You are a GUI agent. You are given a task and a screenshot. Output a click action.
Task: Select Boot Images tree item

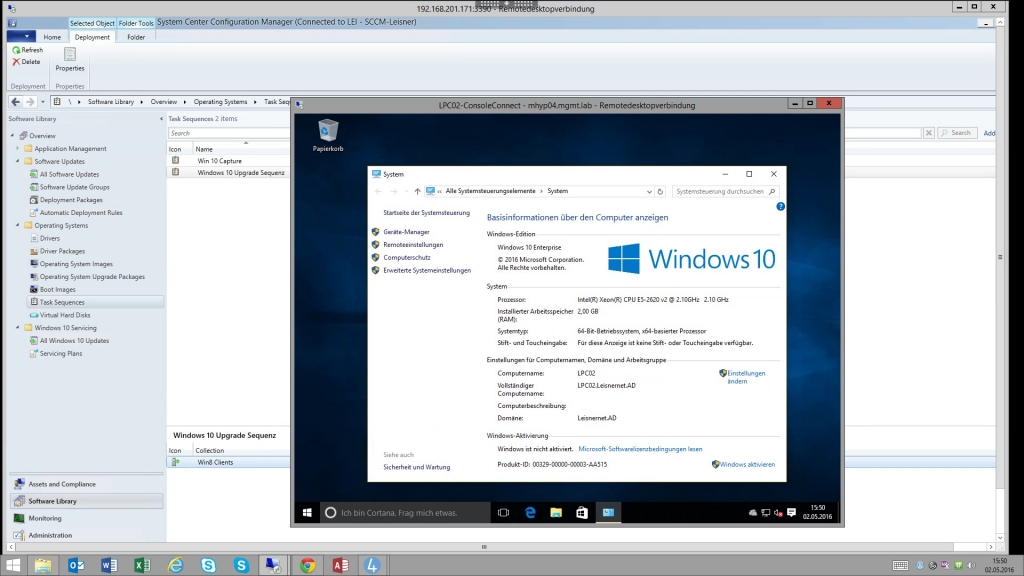52,289
